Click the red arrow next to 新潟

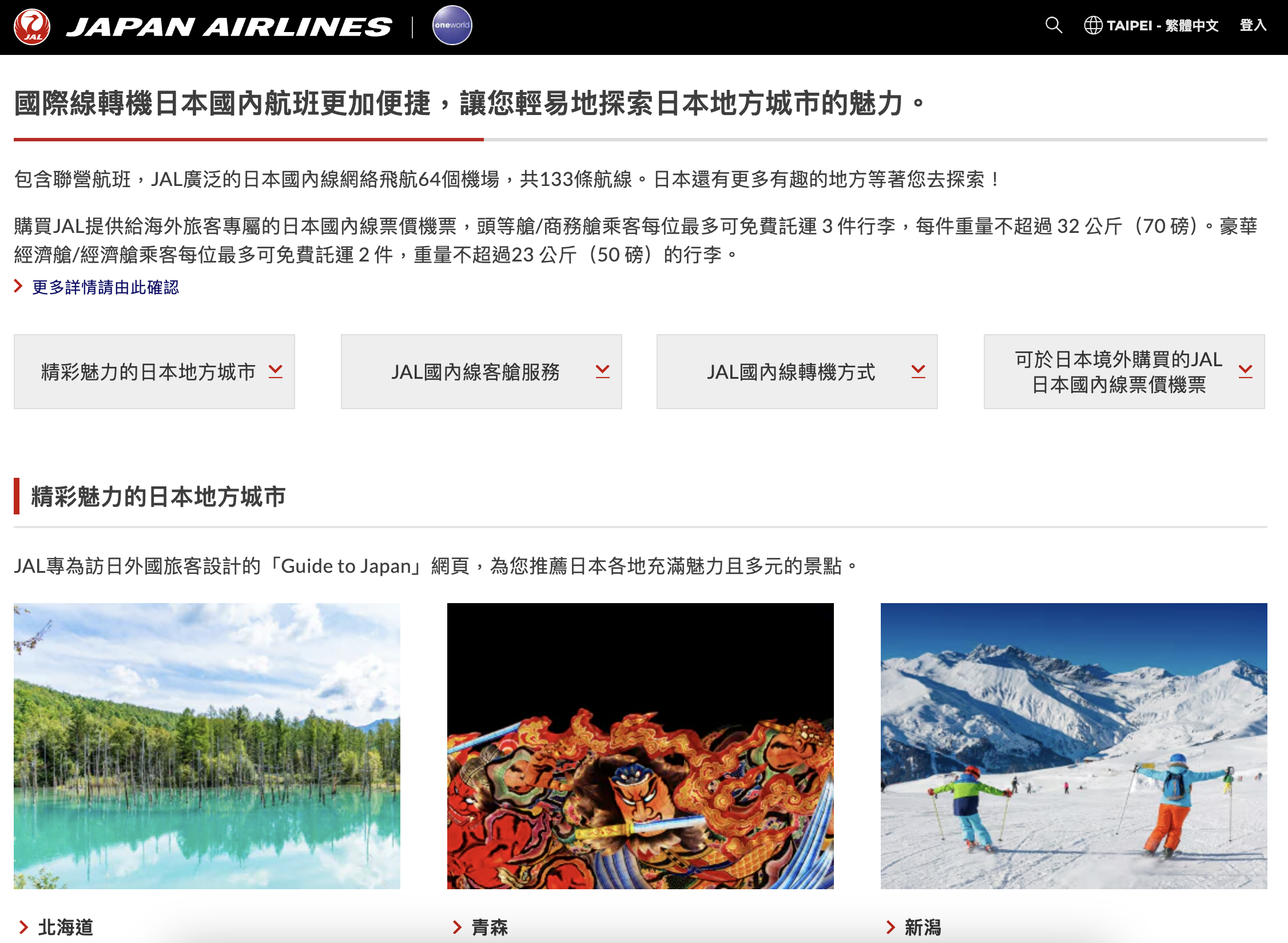point(891,927)
